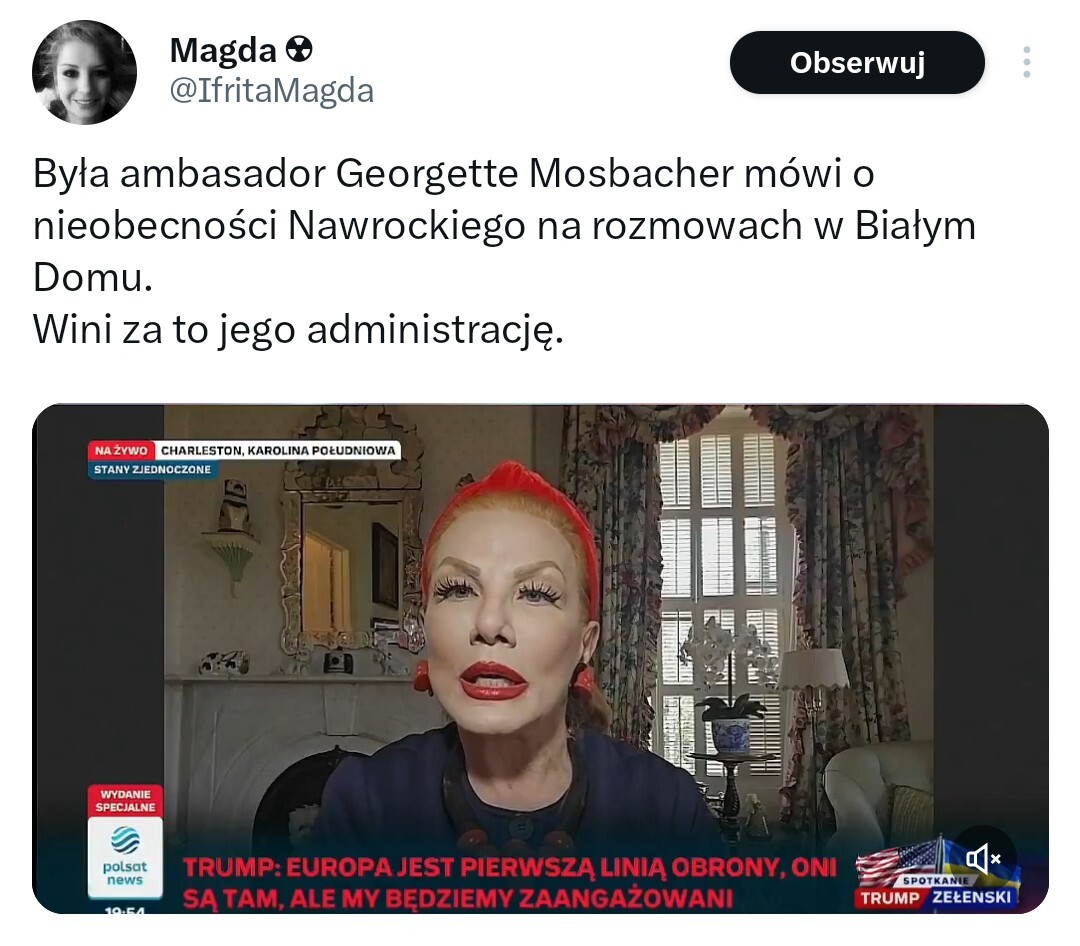Click the Charleston, Karolina Południowa location caption
The width and height of the screenshot is (1080, 946).
pos(278,451)
